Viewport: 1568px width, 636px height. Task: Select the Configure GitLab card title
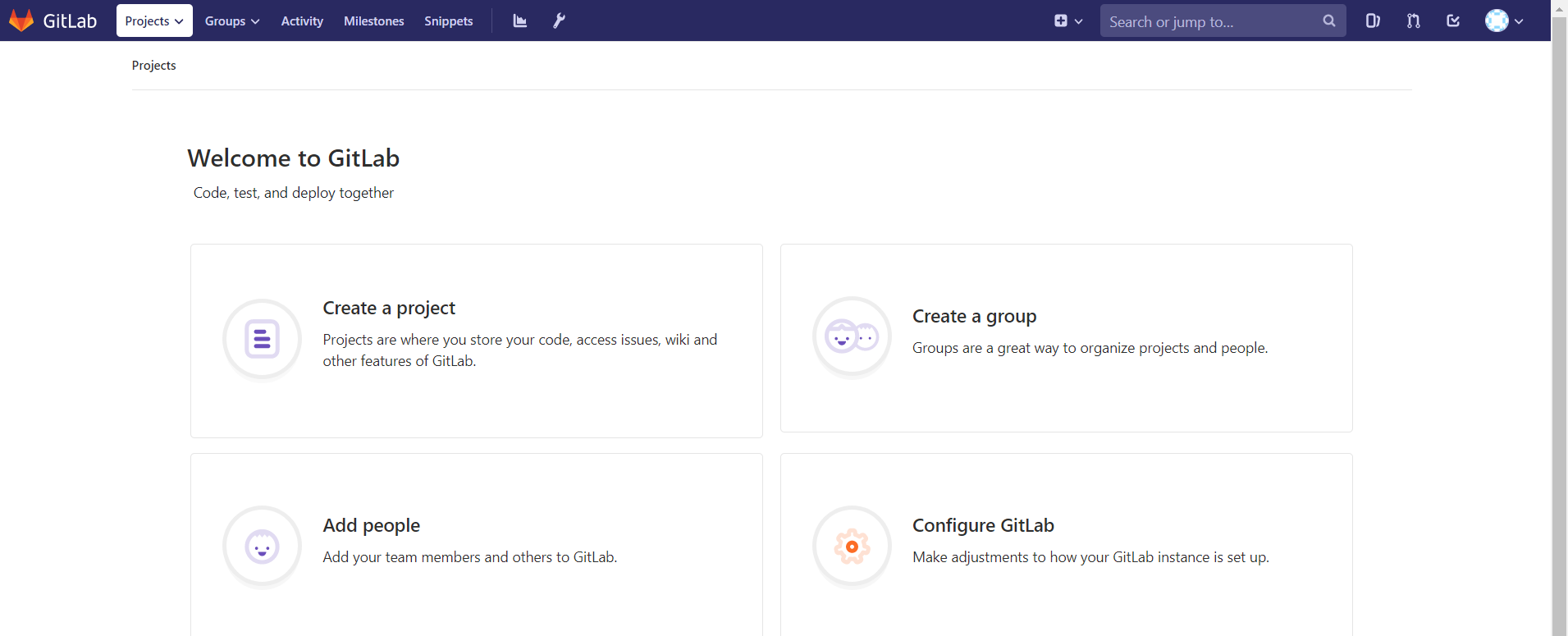[x=983, y=525]
